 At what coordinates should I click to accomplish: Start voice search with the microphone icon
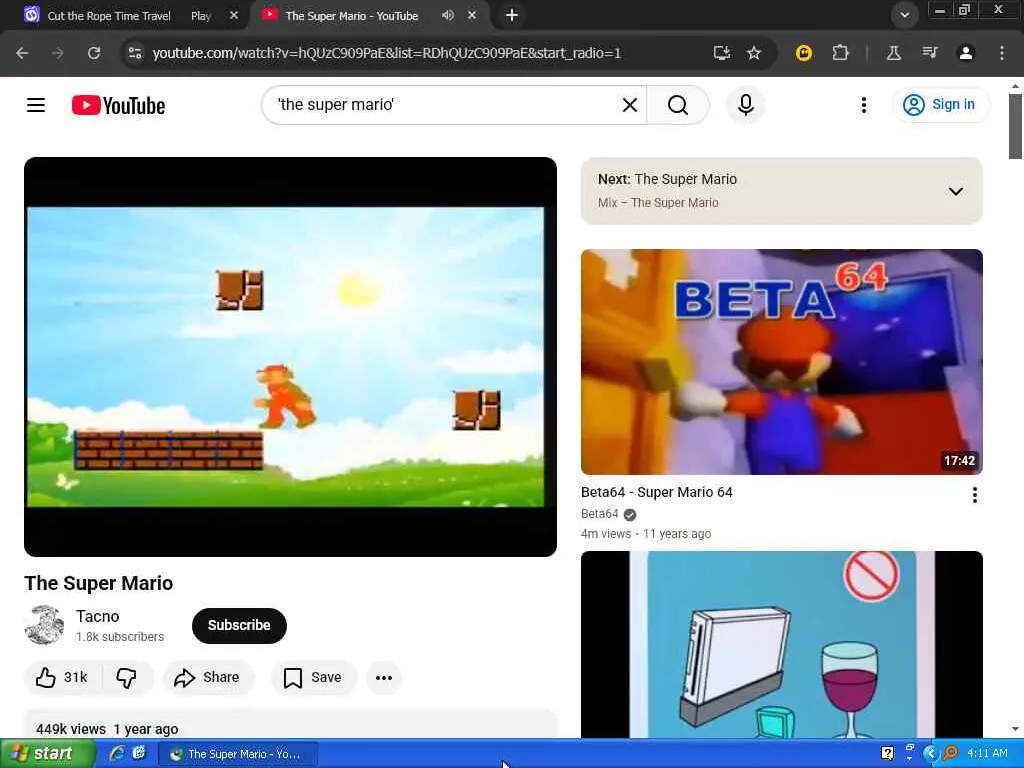coord(746,104)
